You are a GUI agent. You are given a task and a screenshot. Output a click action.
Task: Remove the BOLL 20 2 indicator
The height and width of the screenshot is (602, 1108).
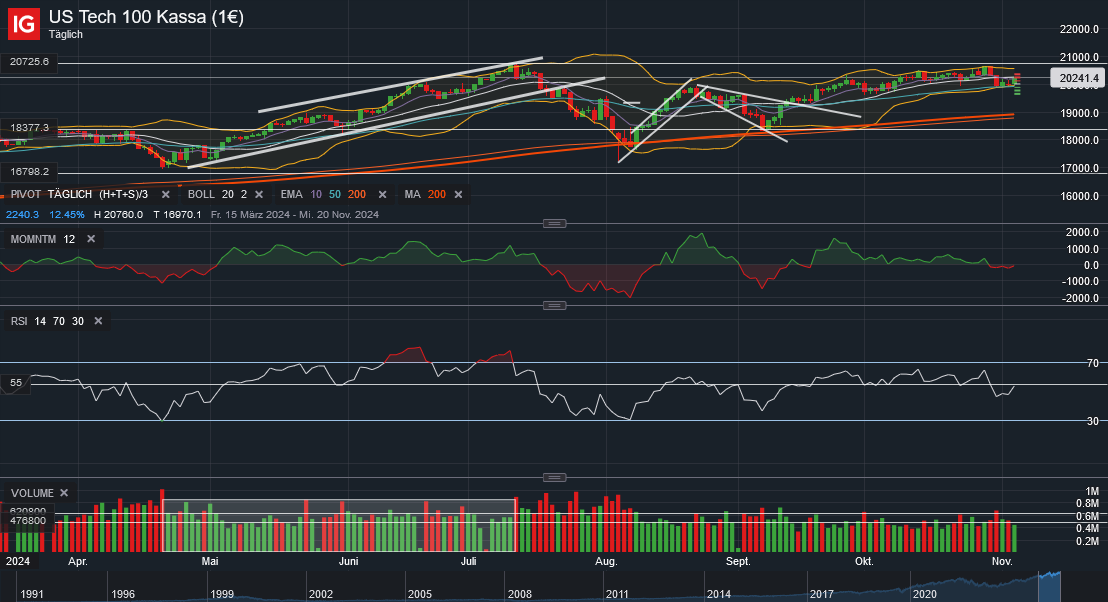pos(259,194)
